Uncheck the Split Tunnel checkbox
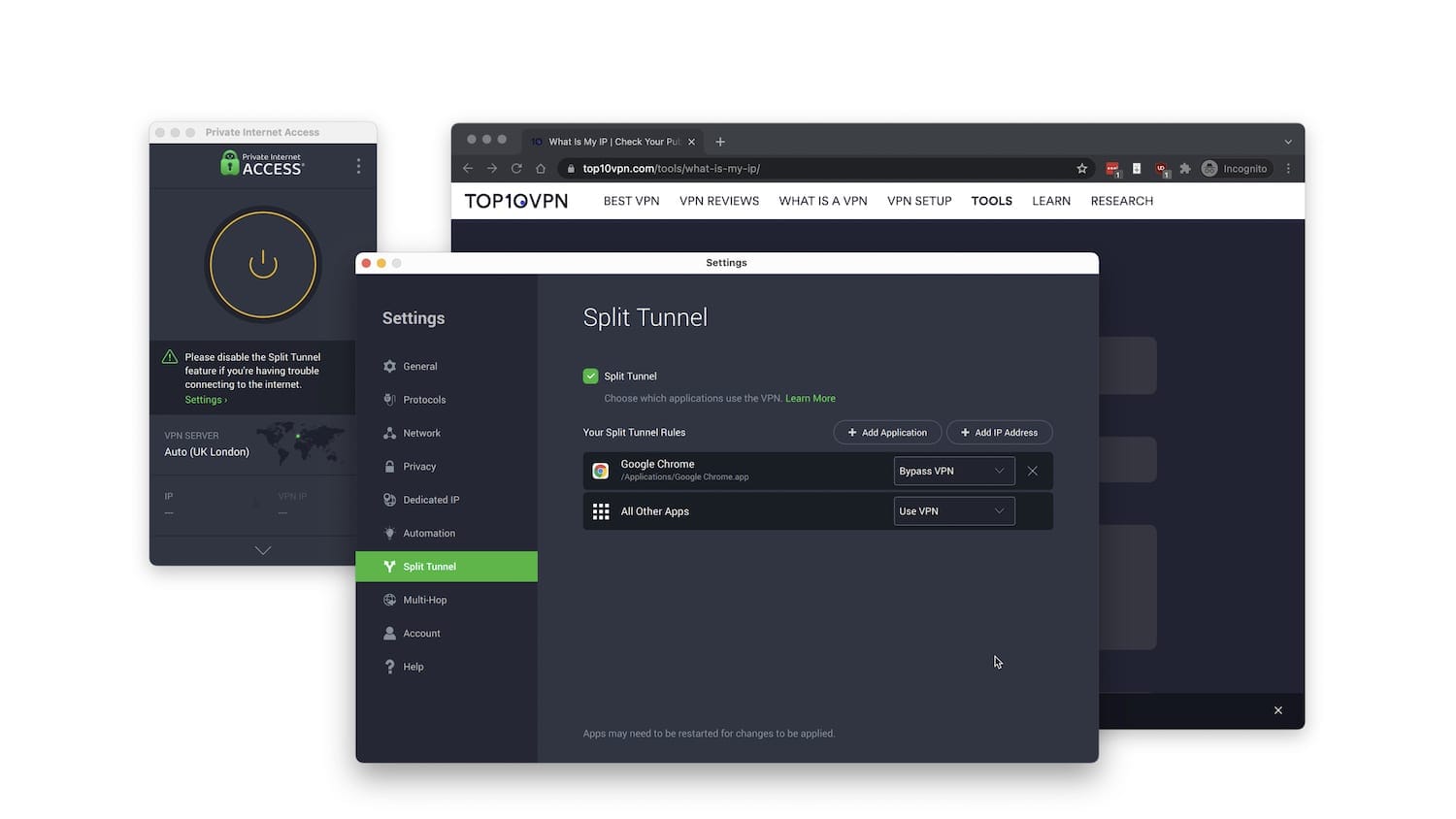Viewport: 1456px width, 819px height. coord(590,376)
